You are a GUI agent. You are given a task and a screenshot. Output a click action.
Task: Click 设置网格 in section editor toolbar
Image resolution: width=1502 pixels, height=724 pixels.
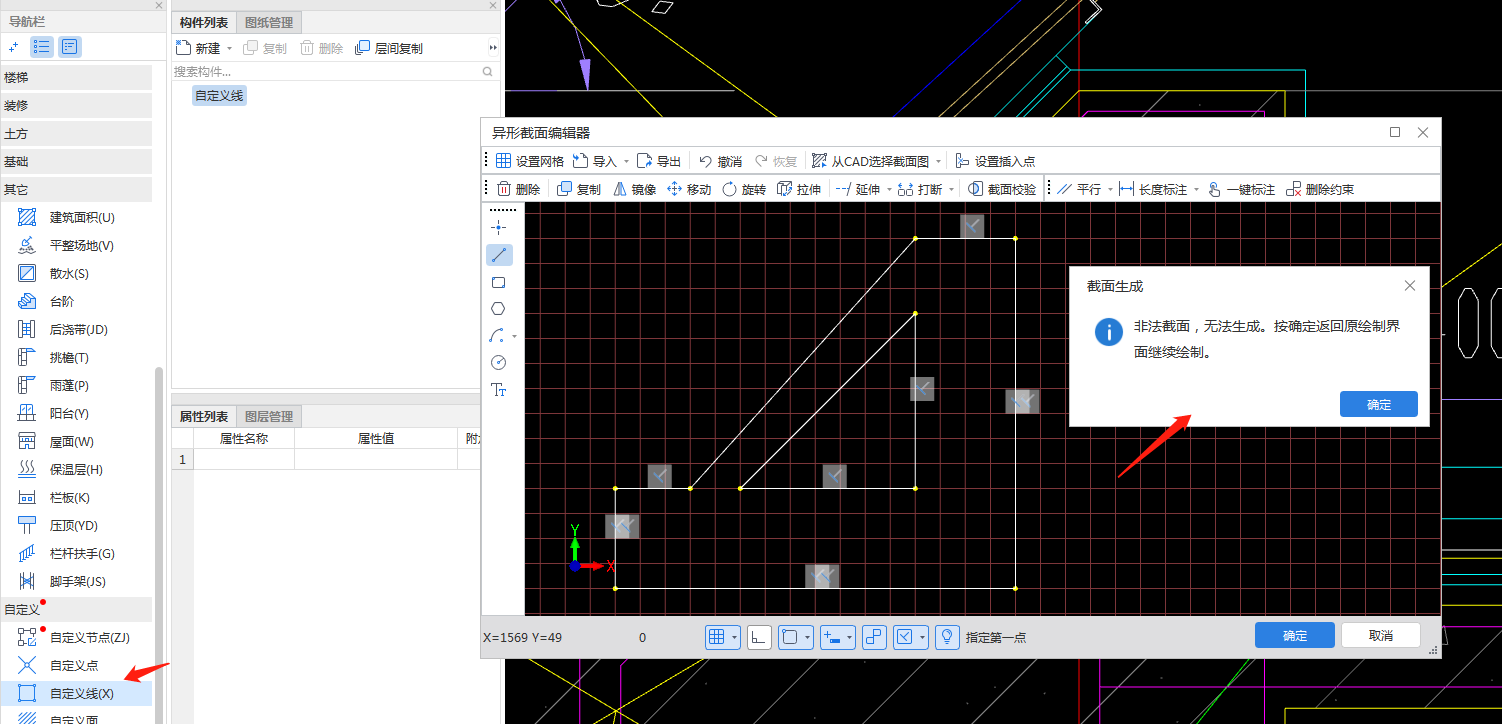click(x=530, y=161)
